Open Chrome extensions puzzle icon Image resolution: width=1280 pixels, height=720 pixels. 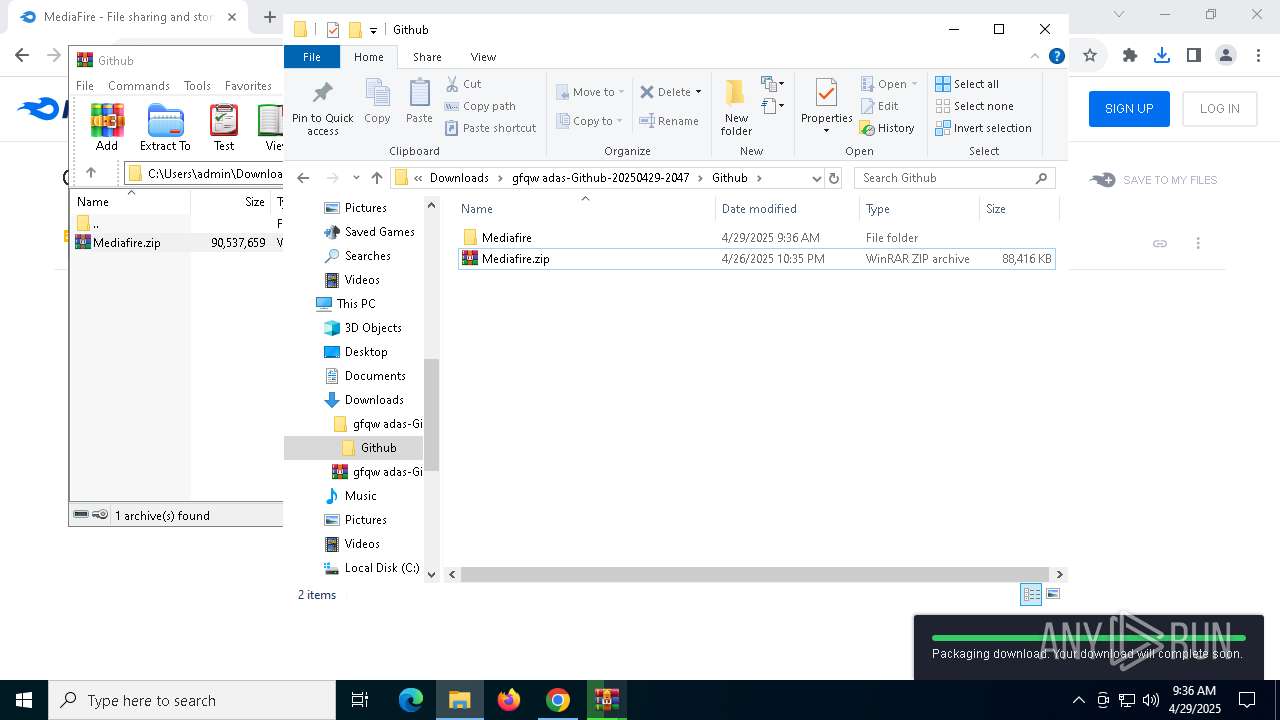(x=1130, y=55)
